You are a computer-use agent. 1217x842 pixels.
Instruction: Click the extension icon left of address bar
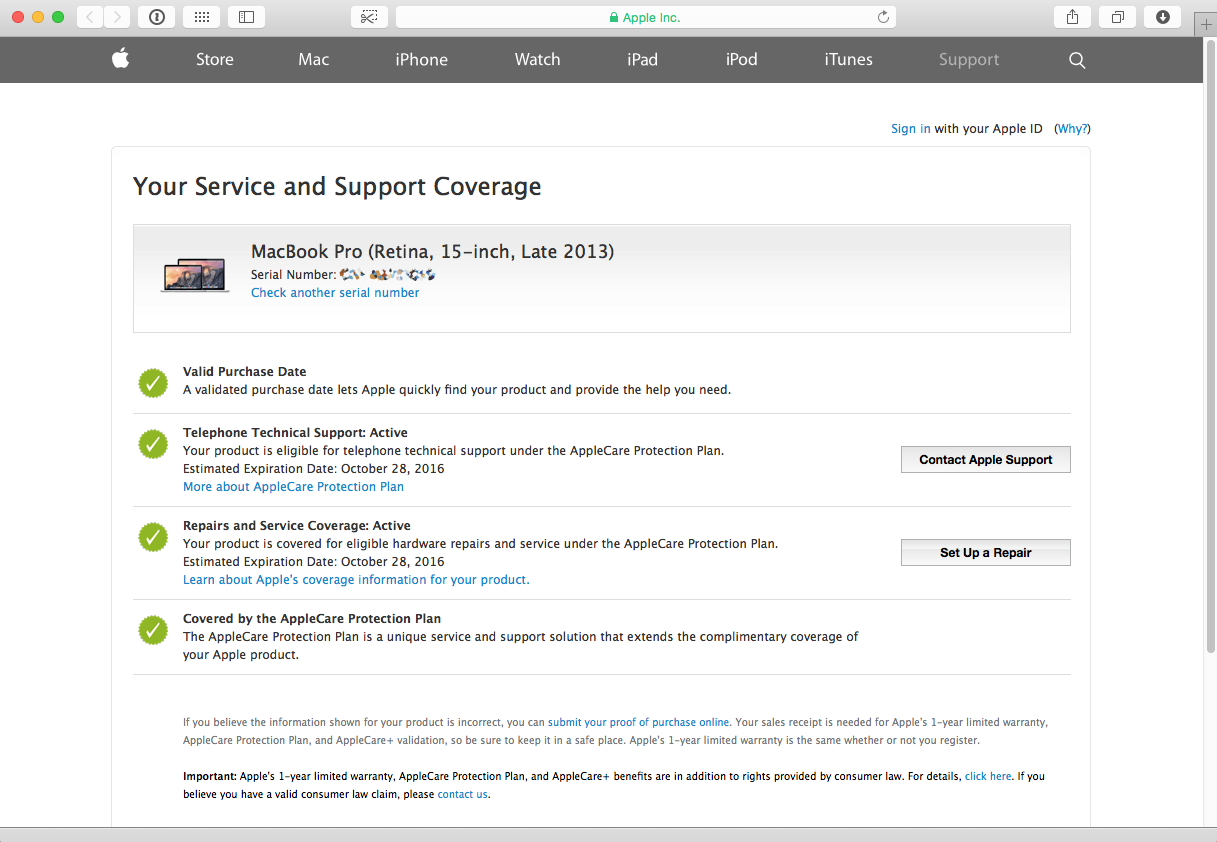coord(369,17)
